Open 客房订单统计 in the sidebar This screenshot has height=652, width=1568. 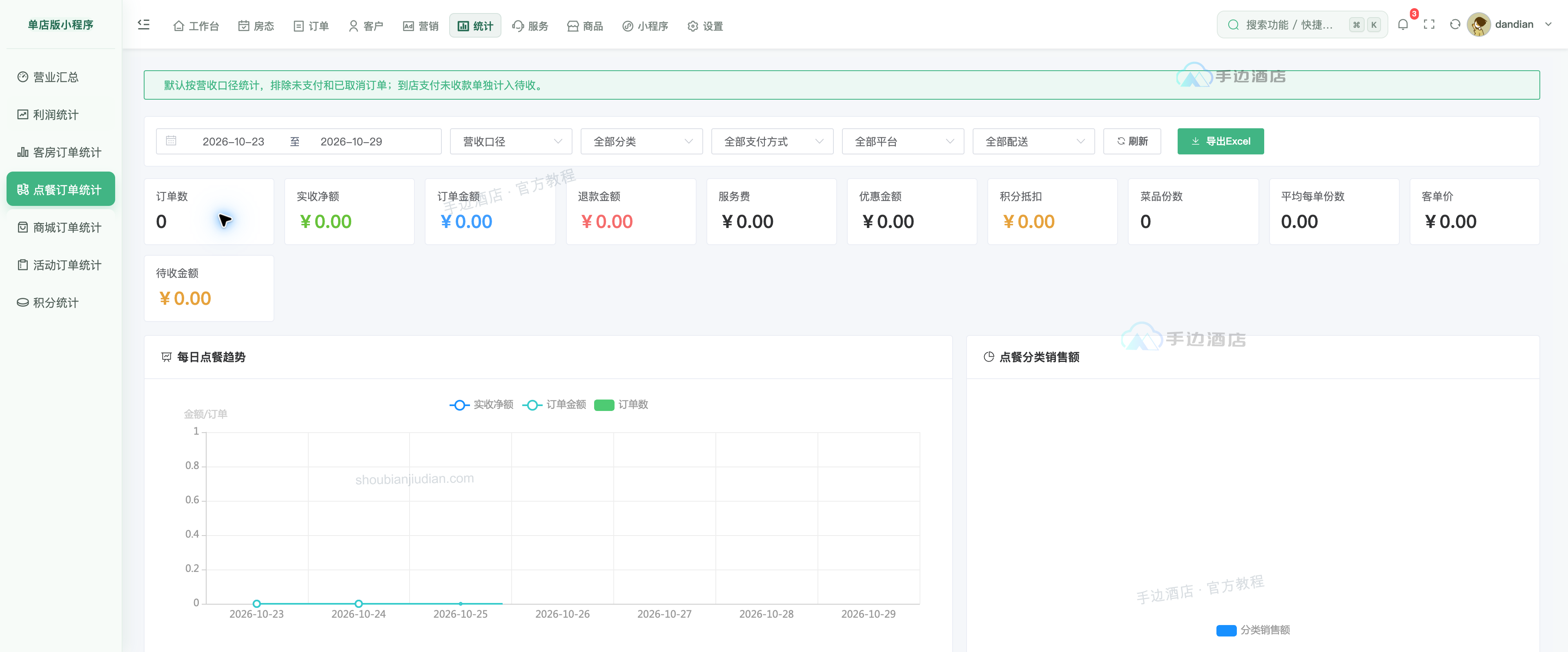coord(61,152)
